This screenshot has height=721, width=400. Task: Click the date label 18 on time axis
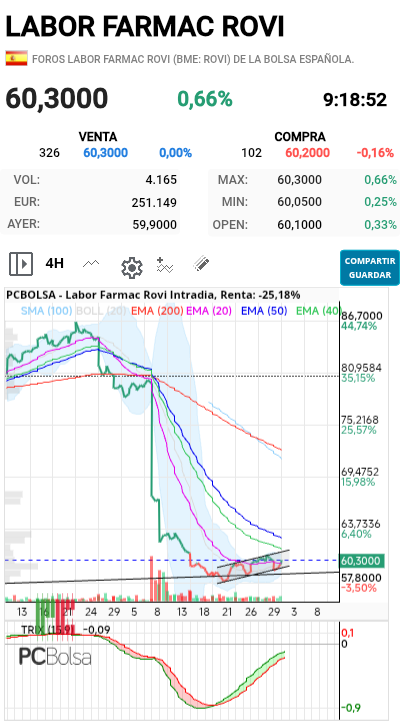click(x=204, y=612)
